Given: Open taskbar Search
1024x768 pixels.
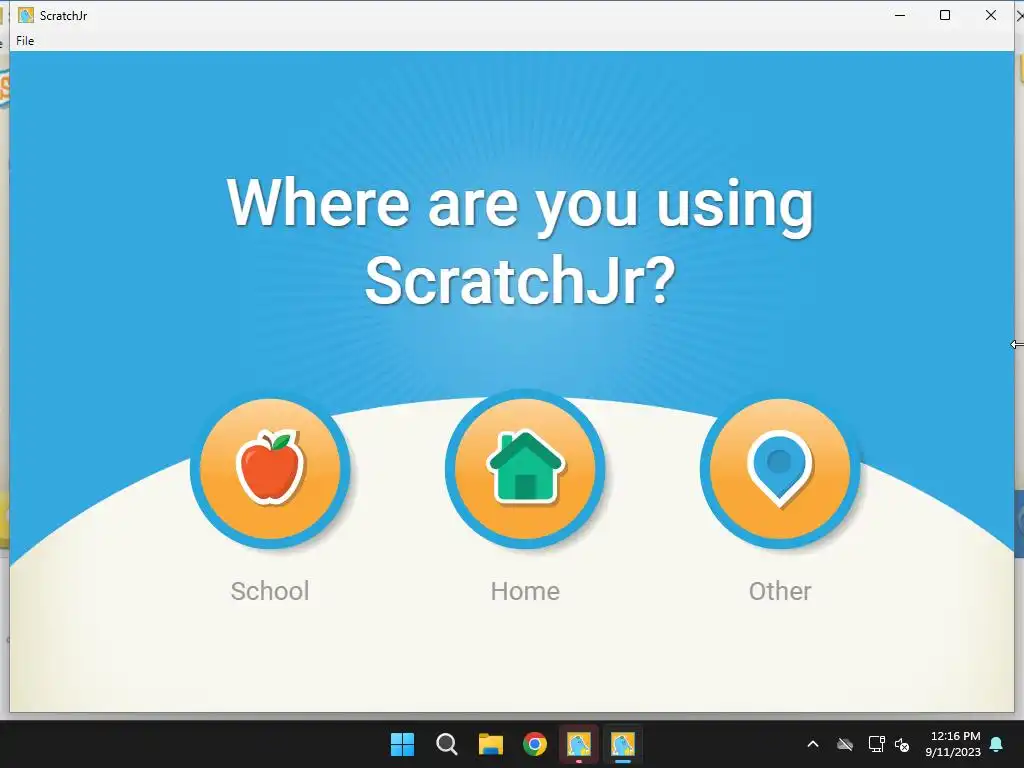Looking at the screenshot, I should [x=447, y=744].
